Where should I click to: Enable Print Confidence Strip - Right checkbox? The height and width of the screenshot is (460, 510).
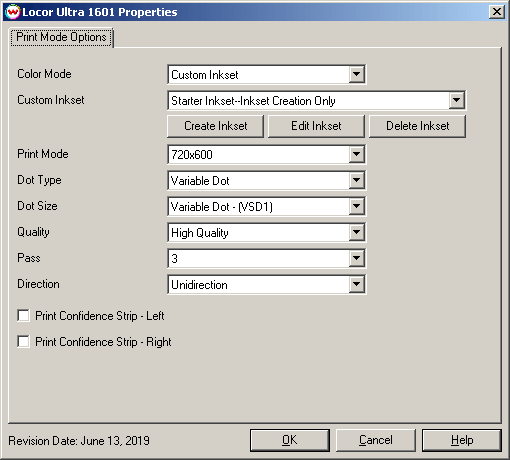(23, 341)
